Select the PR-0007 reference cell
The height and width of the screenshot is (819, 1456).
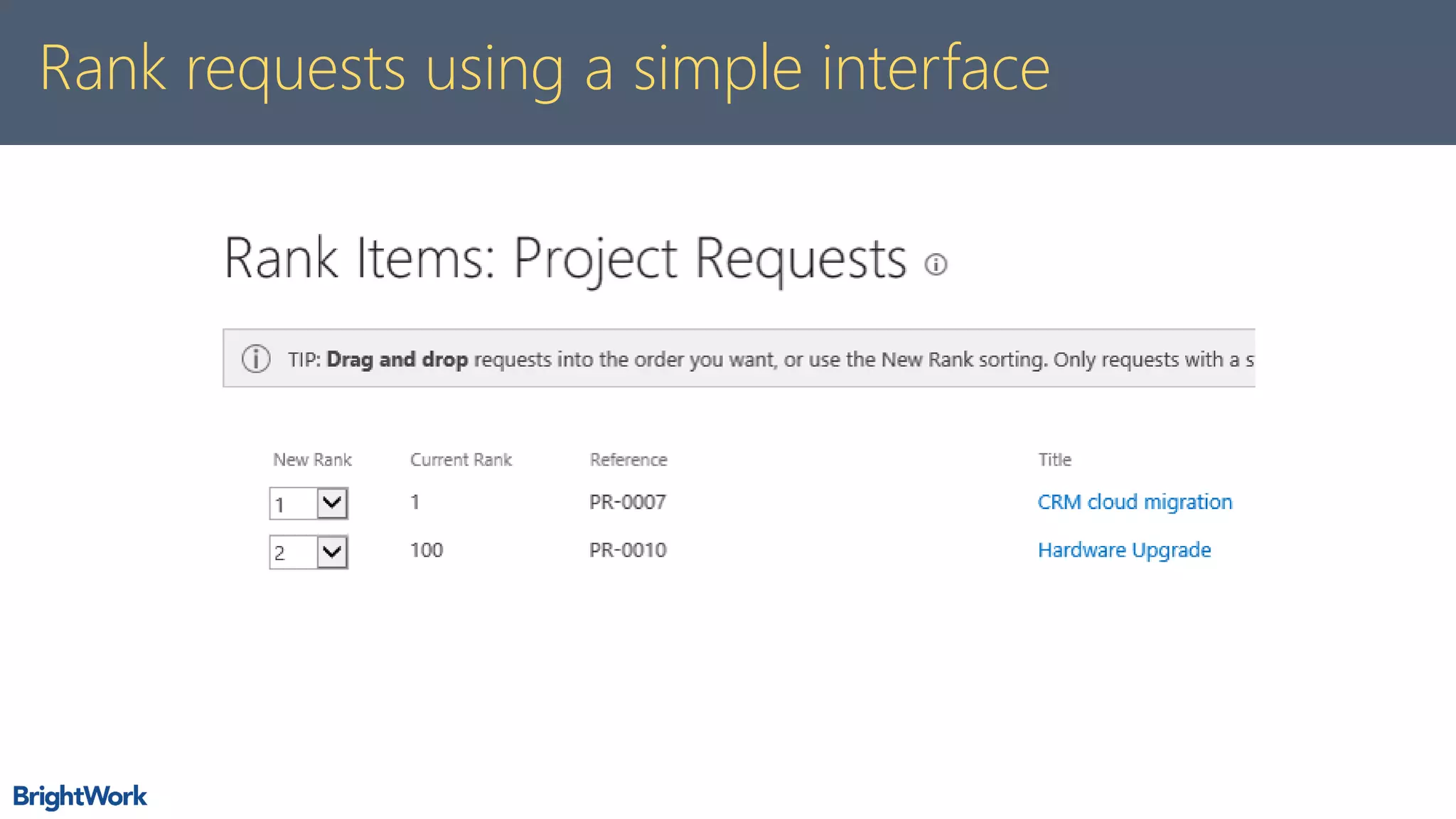coord(628,502)
